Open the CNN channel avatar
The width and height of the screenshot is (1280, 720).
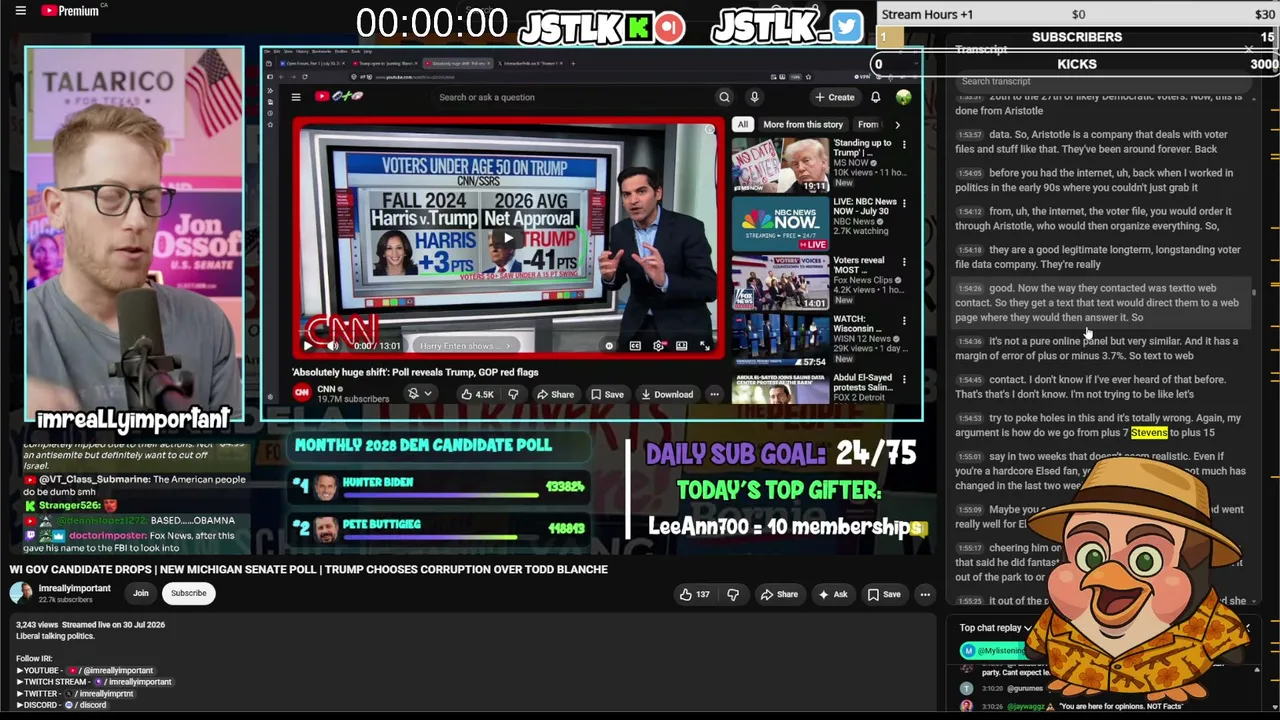point(301,393)
